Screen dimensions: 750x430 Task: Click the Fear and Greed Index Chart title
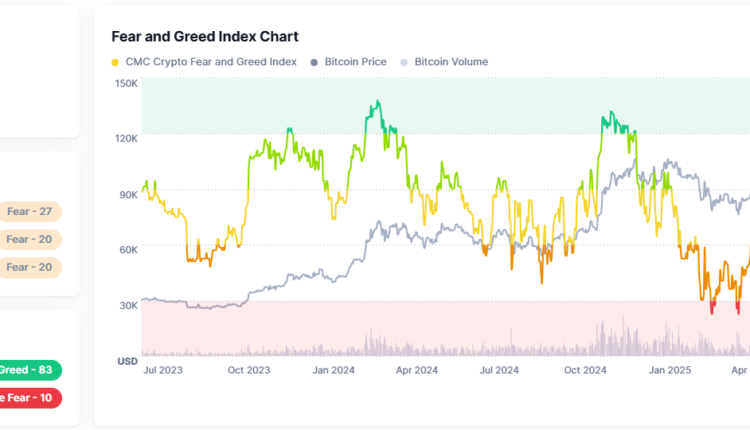(204, 36)
